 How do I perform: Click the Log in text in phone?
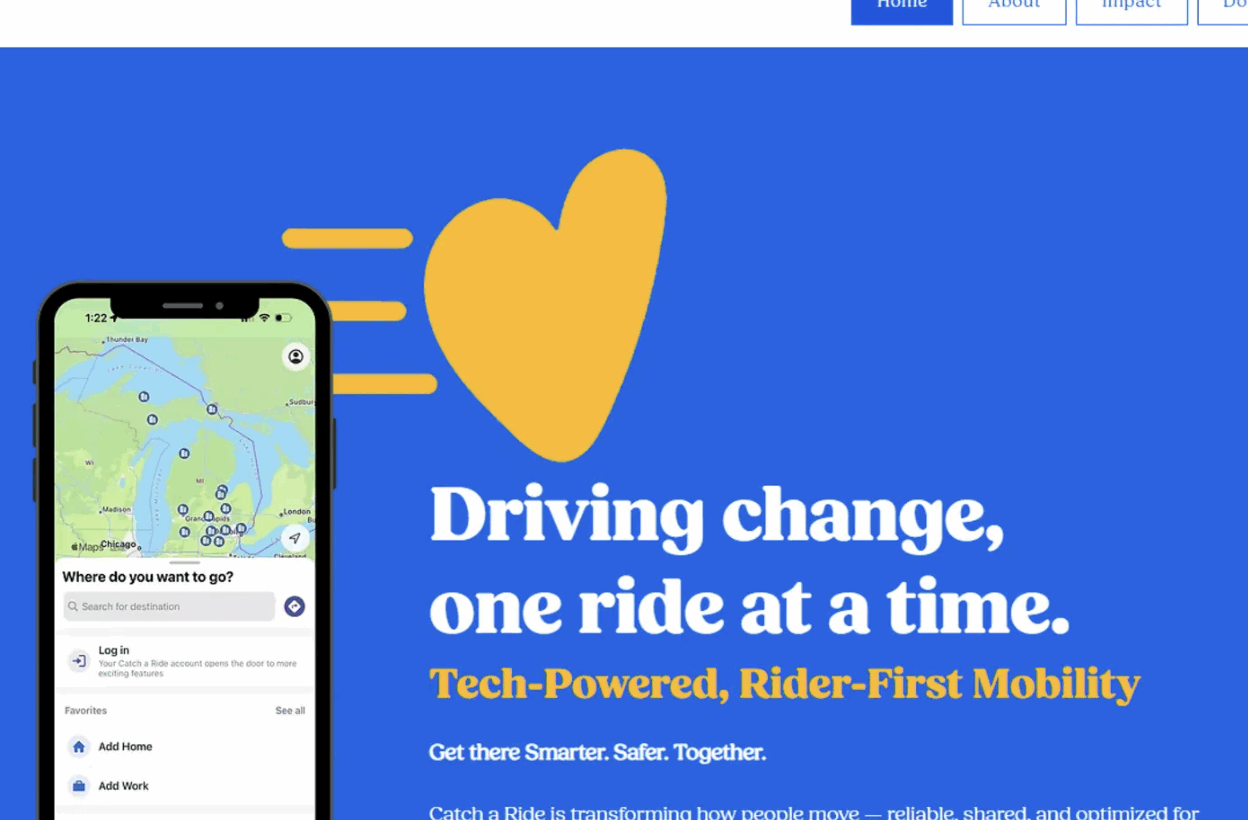tap(113, 650)
